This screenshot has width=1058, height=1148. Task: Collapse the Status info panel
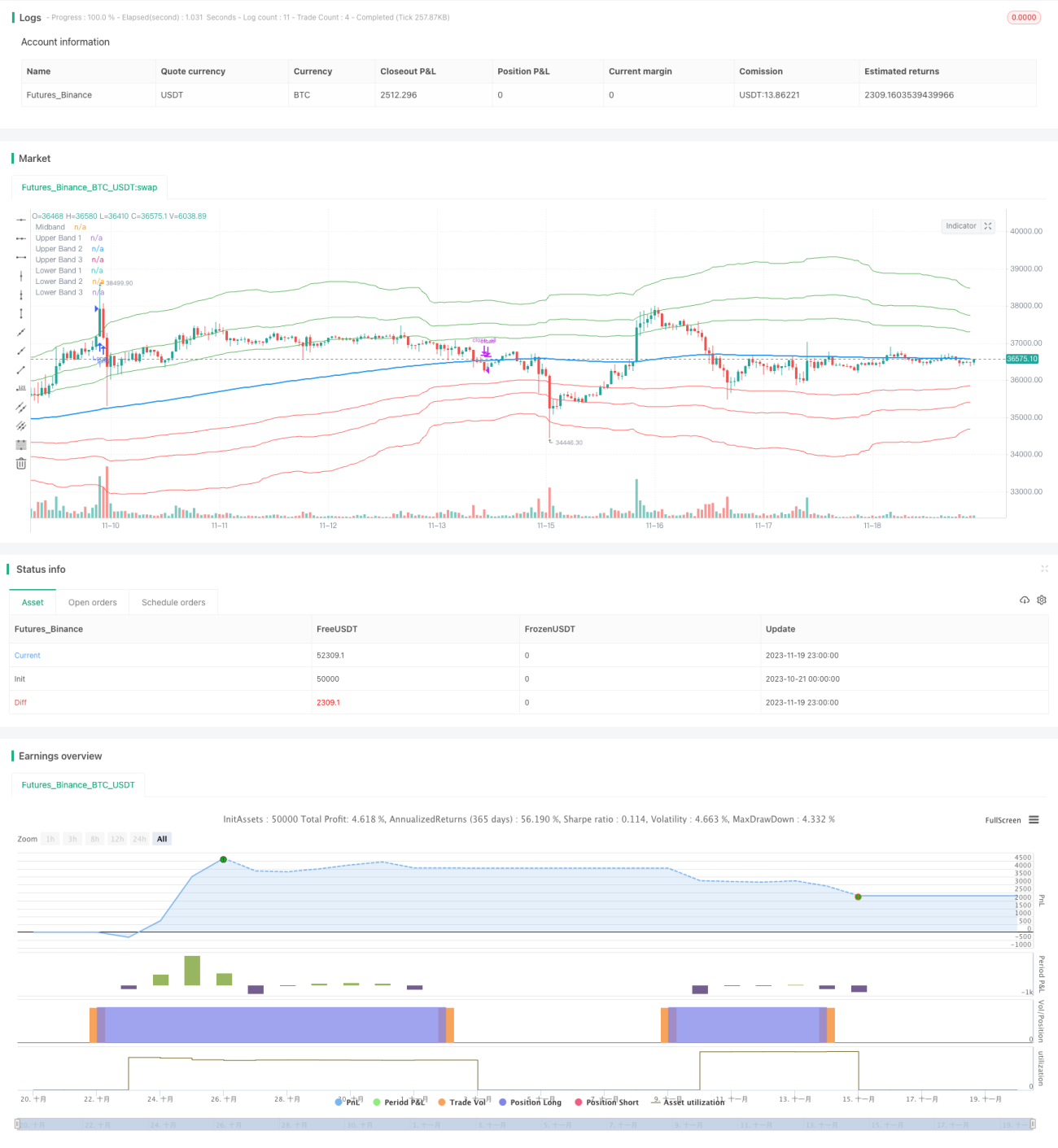pos(1044,569)
